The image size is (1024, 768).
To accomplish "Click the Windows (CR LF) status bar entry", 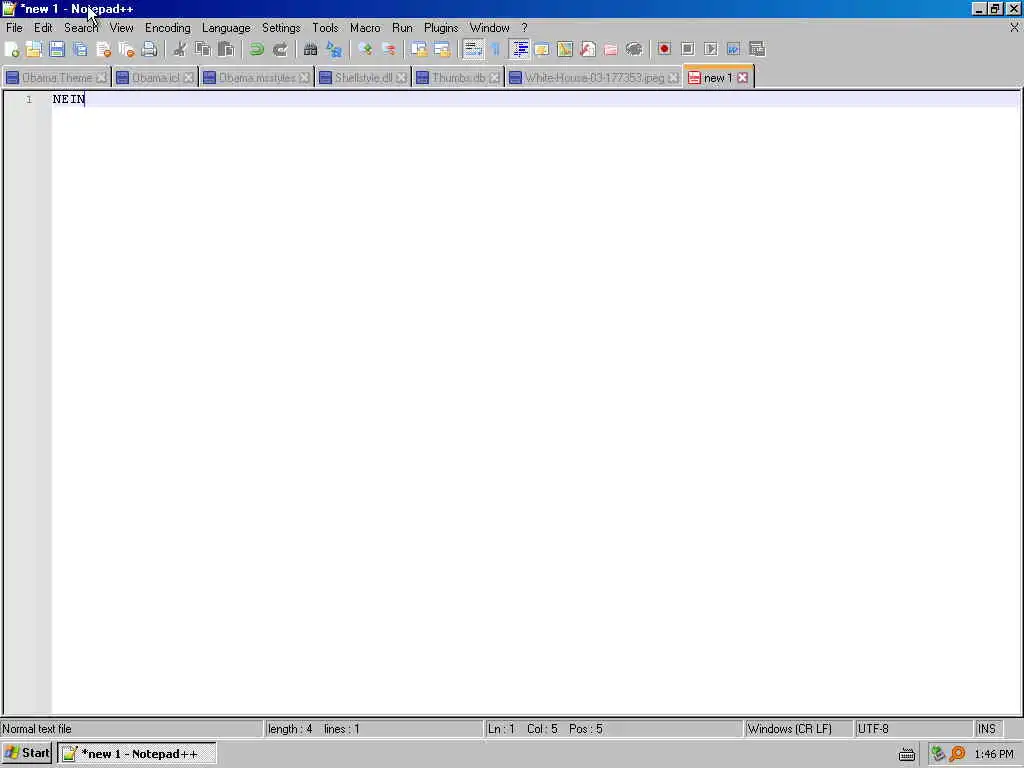I will click(x=798, y=729).
